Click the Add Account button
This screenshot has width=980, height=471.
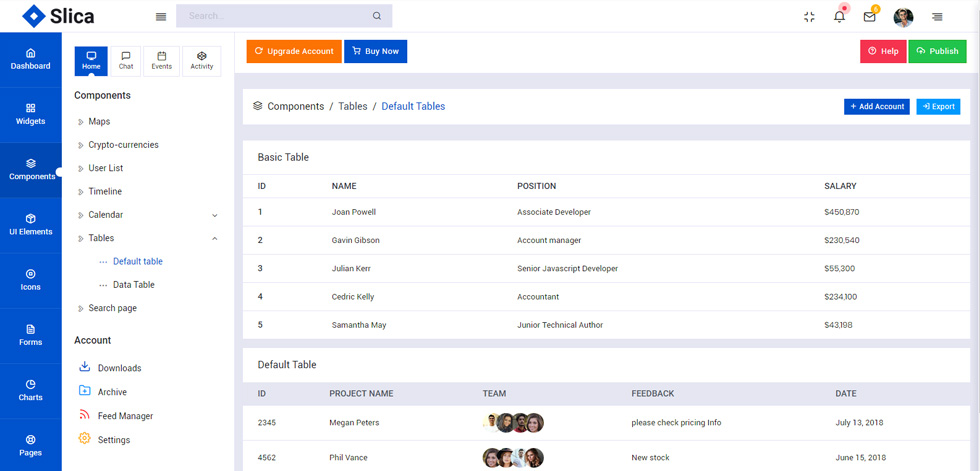point(877,107)
